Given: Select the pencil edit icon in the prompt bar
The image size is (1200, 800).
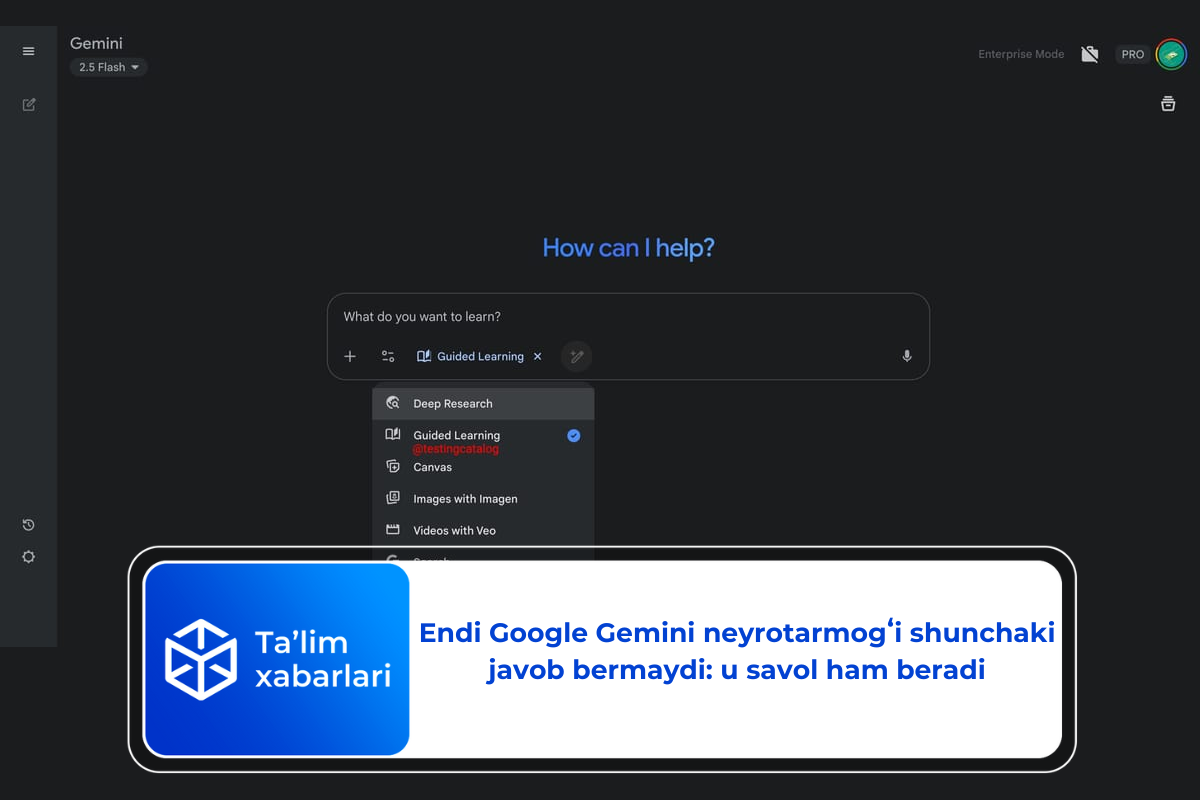Looking at the screenshot, I should (576, 356).
